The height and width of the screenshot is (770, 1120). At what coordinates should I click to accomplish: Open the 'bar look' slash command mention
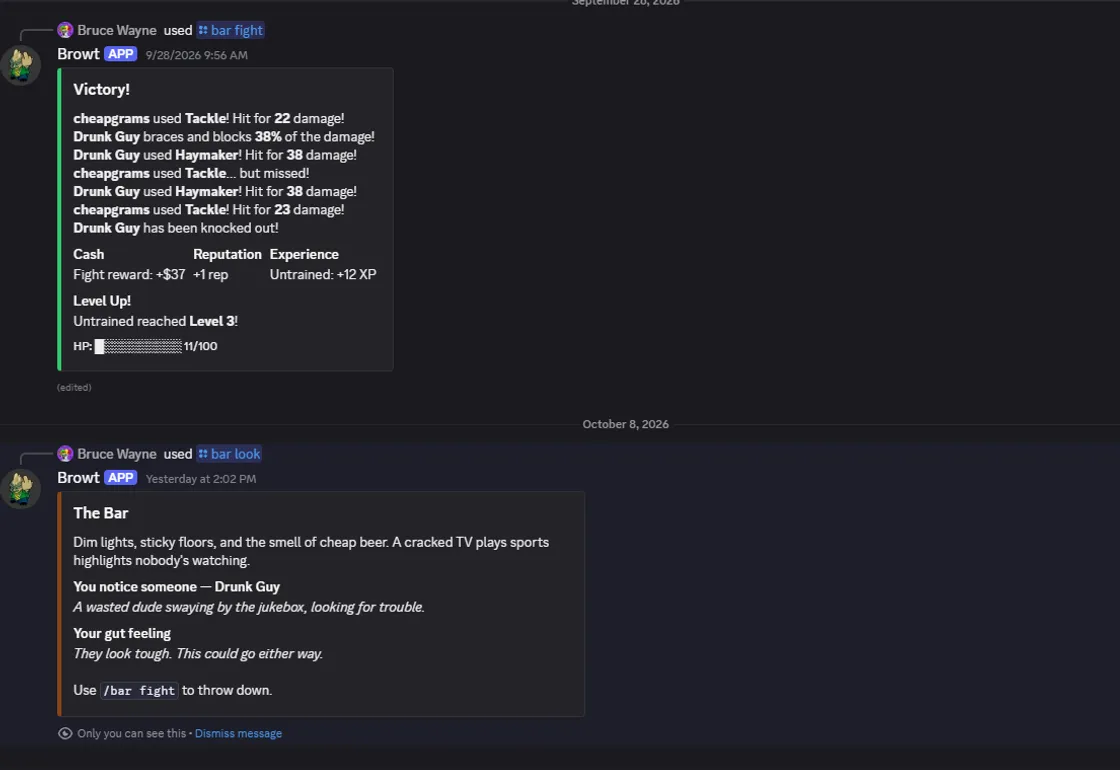click(229, 454)
